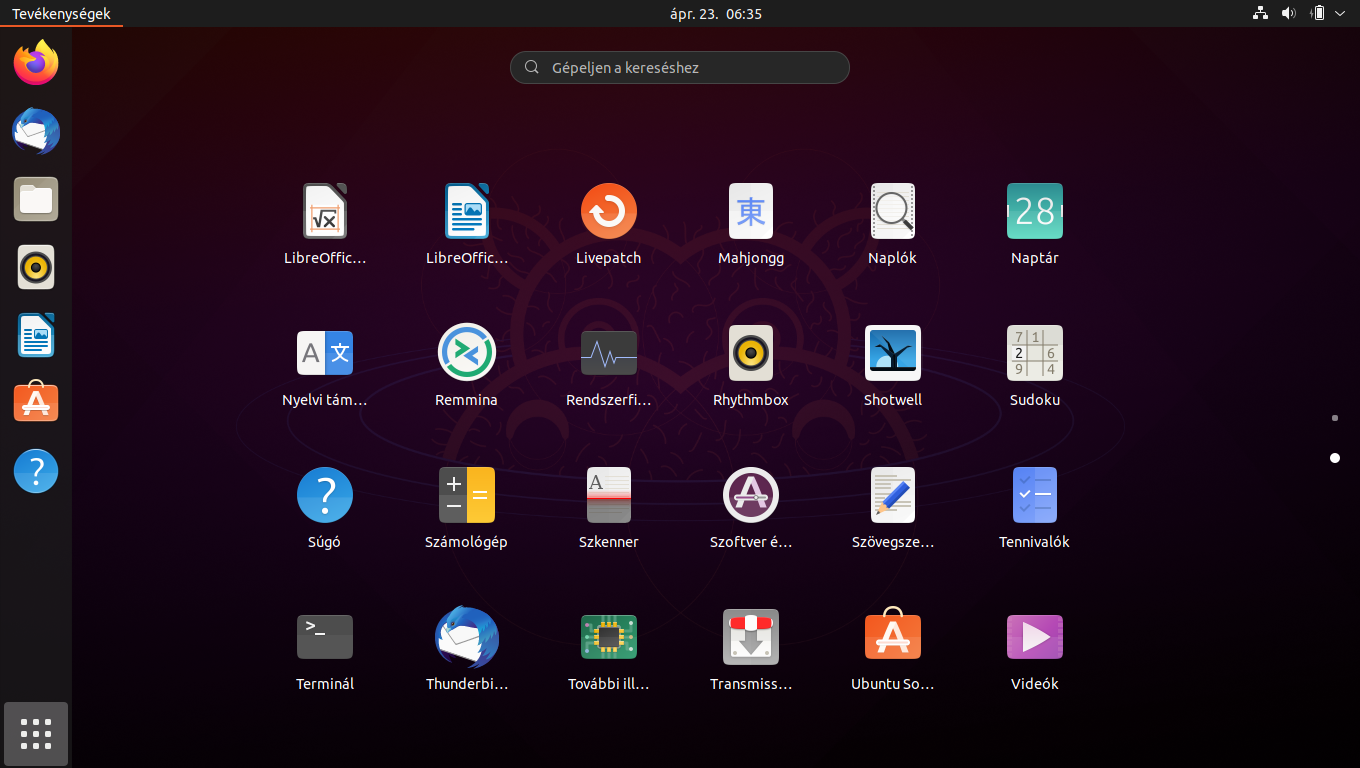Click the Rhythmbox icon in the app grid
Screen dimensions: 1360x768
(751, 353)
